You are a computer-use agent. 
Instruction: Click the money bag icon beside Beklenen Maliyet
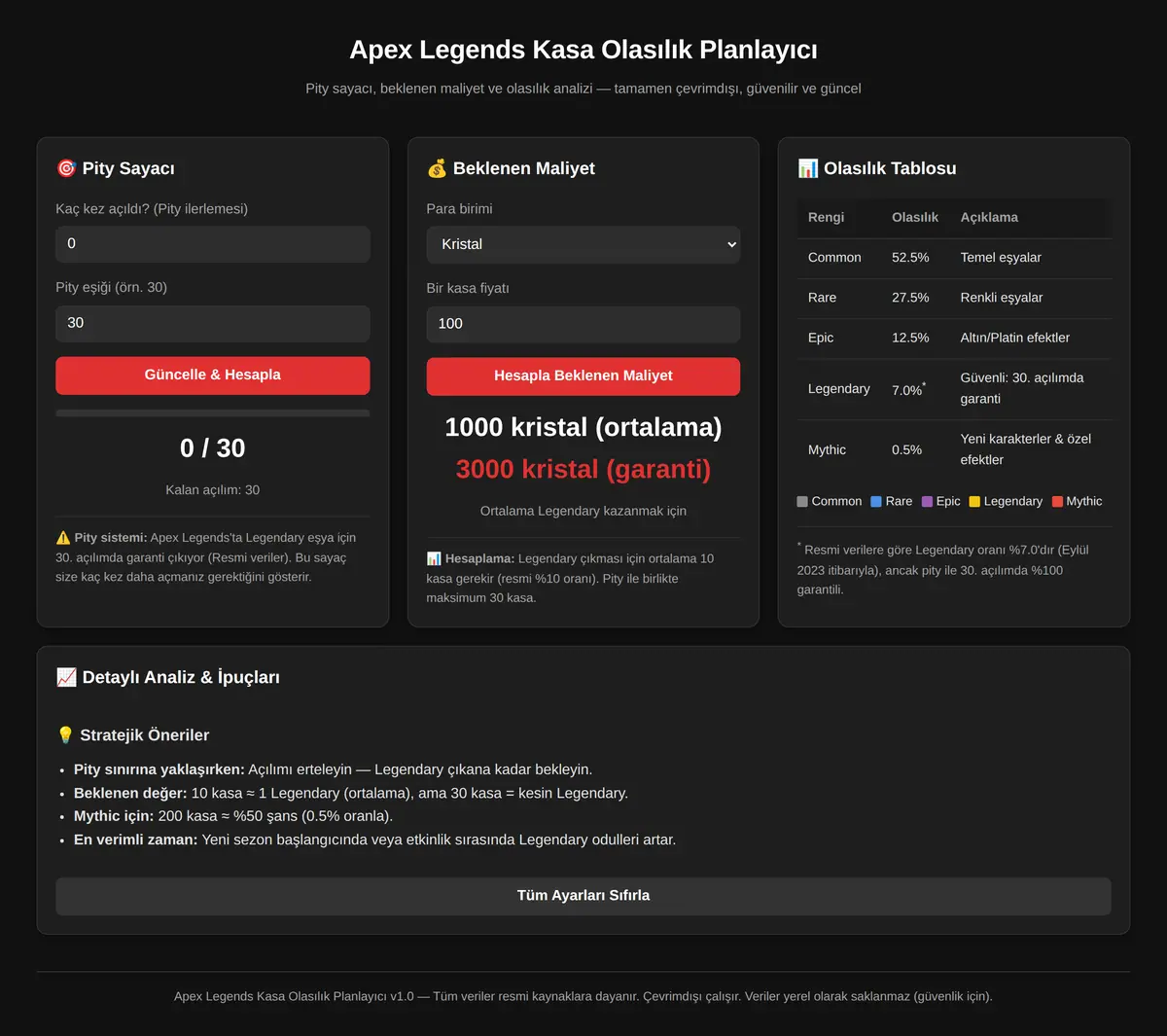tap(437, 168)
